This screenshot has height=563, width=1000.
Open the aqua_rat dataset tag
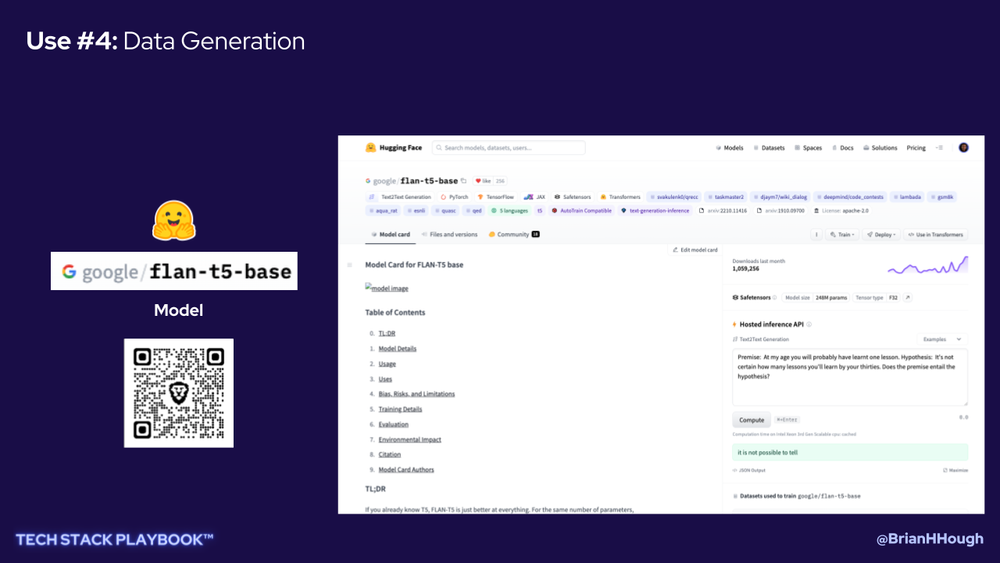pyautogui.click(x=383, y=210)
